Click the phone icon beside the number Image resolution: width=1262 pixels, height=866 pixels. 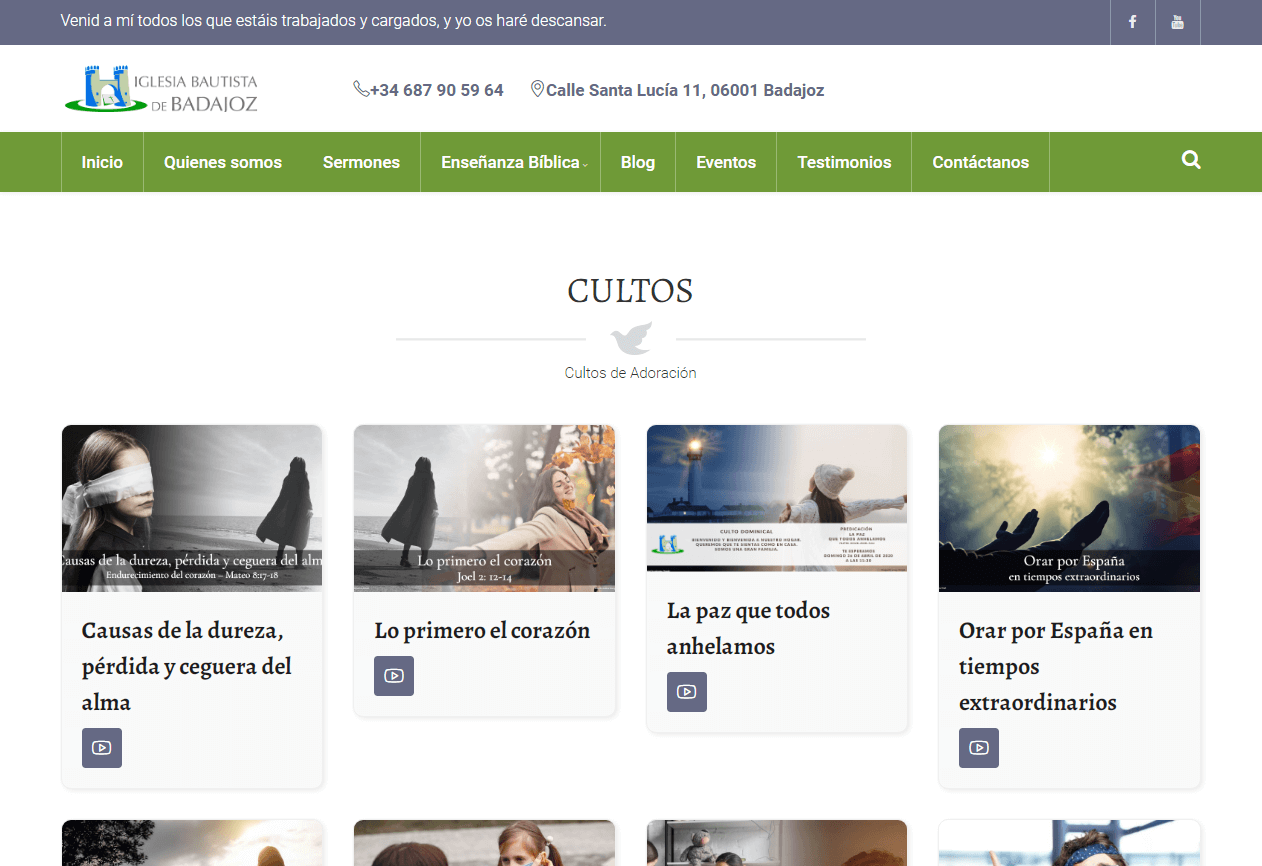[x=361, y=89]
